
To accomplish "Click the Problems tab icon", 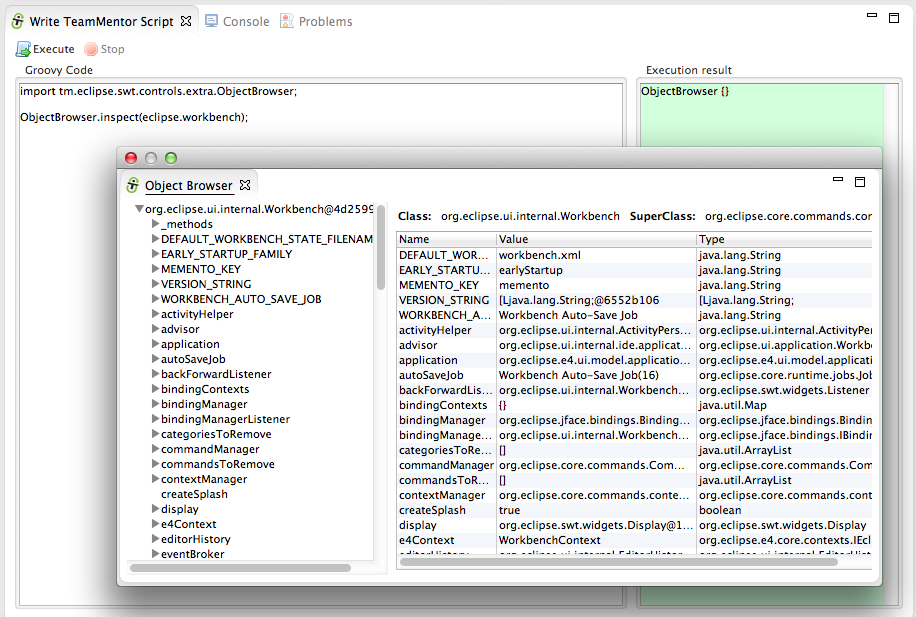I will [287, 21].
